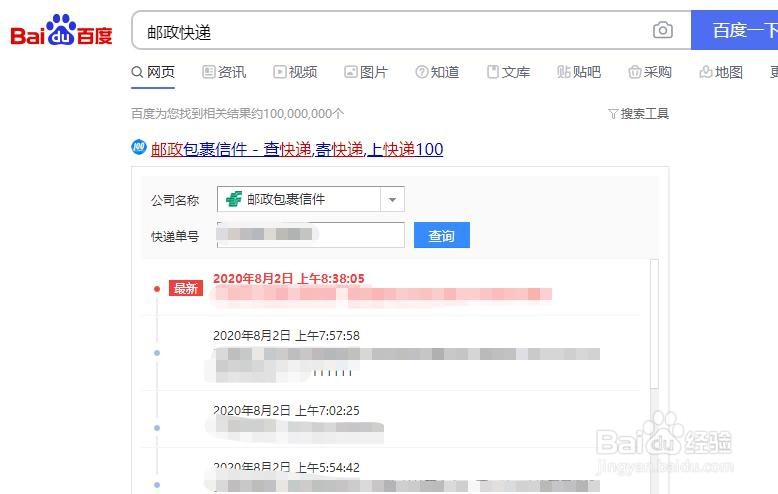Open the 邮政包裹信件 - 查快递 result link
Viewport: 778px width, 494px height.
(x=297, y=149)
